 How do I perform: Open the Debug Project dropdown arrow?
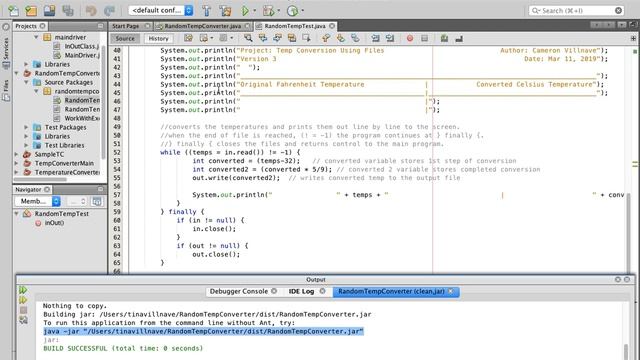(279, 11)
